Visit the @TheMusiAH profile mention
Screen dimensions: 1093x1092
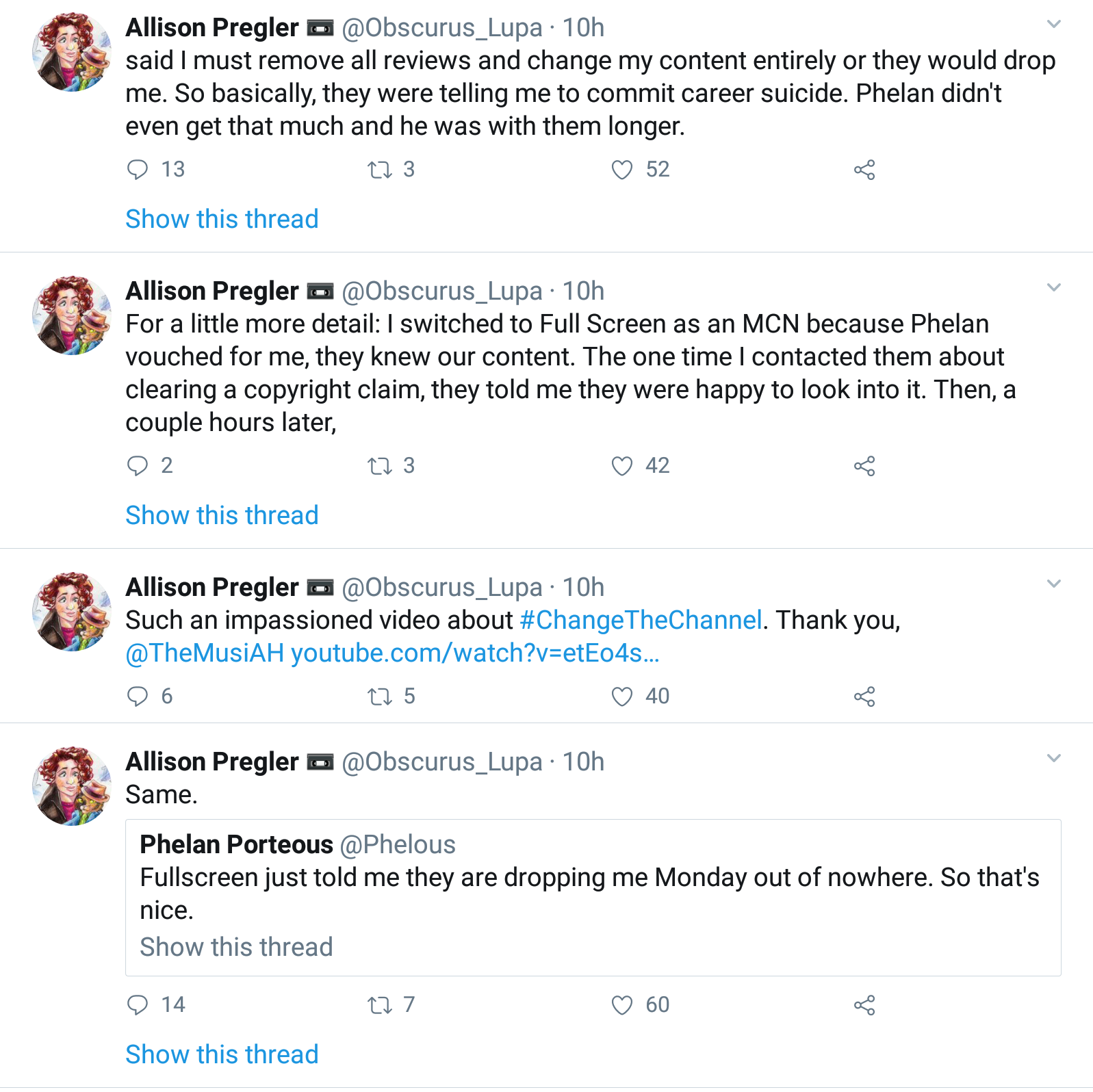point(205,653)
